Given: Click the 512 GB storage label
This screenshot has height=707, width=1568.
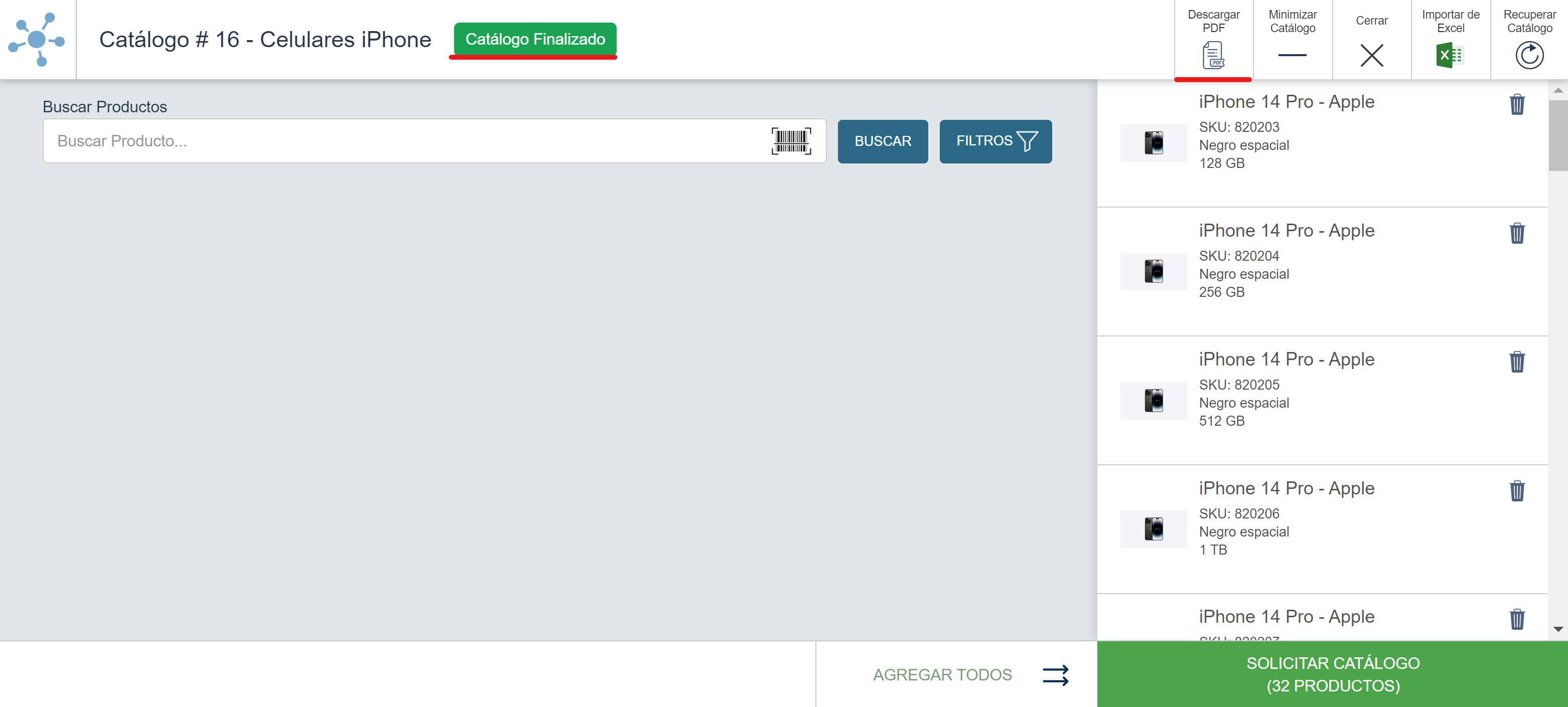Looking at the screenshot, I should 1222,421.
